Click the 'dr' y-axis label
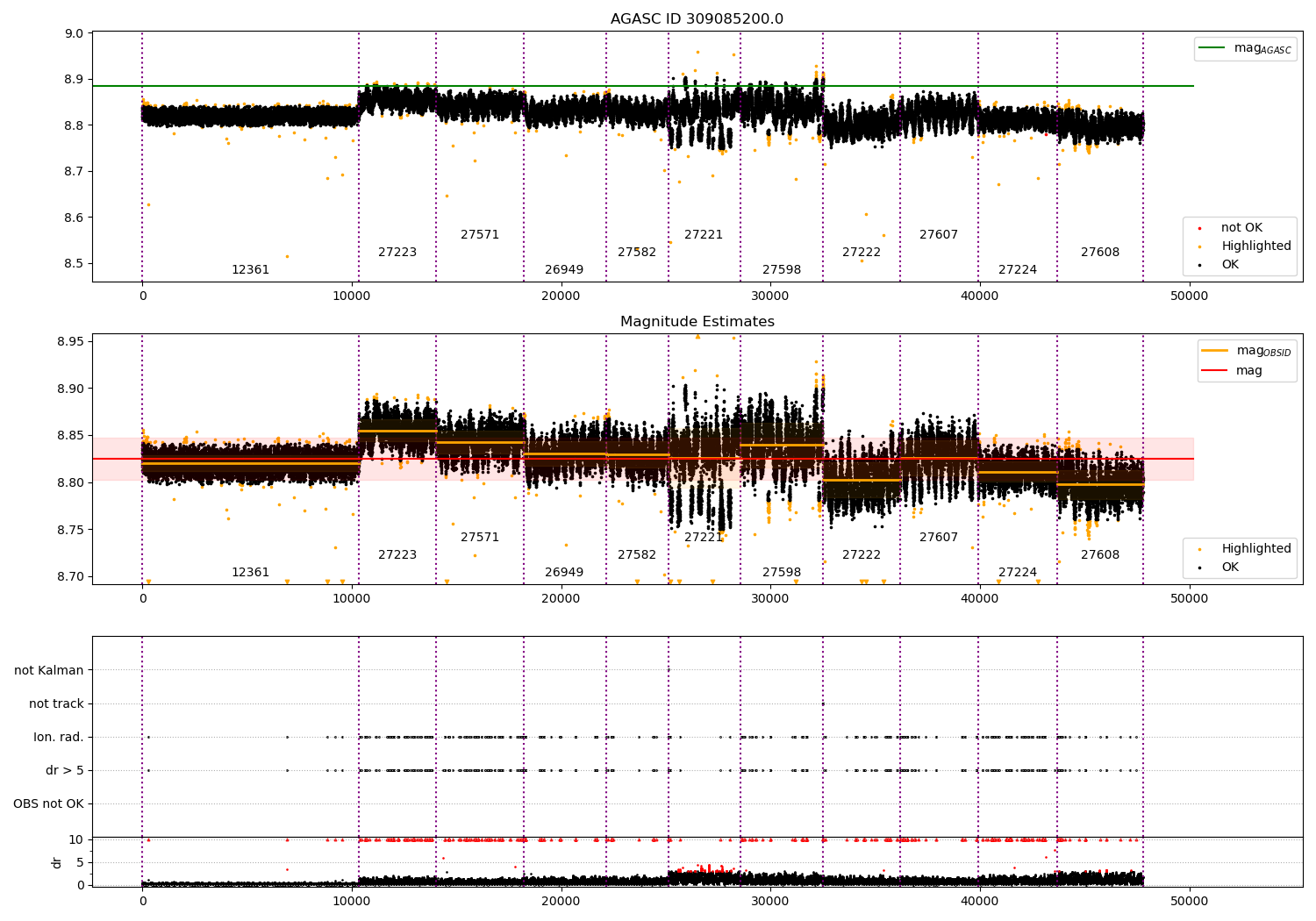This screenshot has width=1316, height=921. (57, 863)
